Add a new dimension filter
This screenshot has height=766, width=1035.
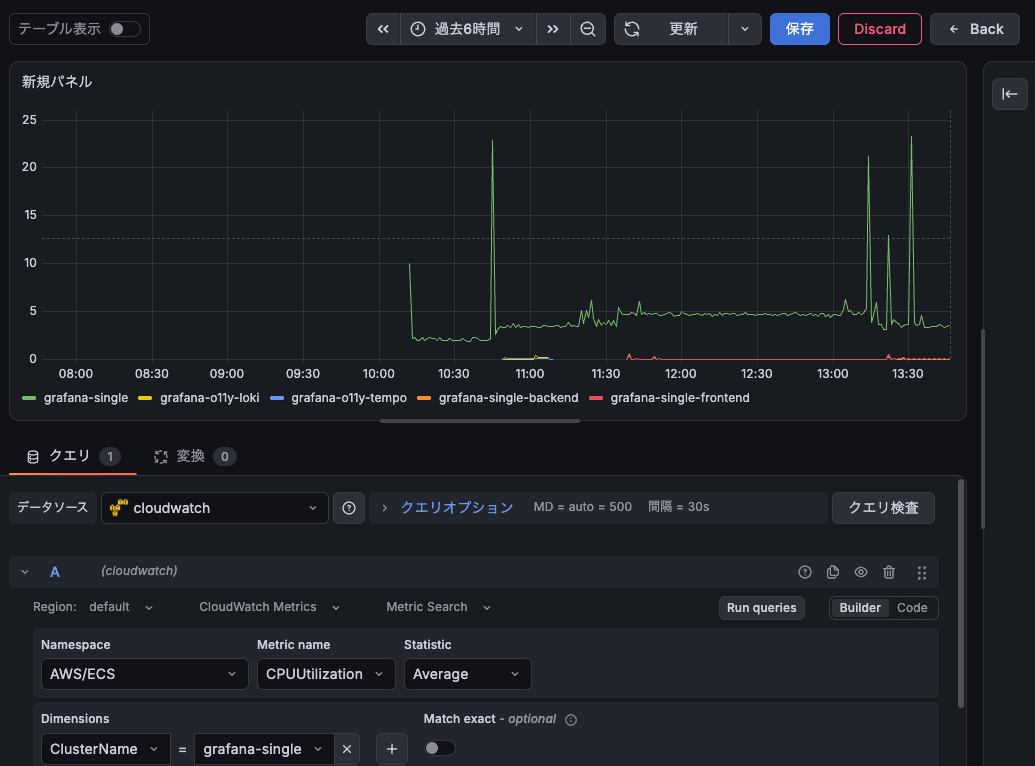click(x=392, y=749)
